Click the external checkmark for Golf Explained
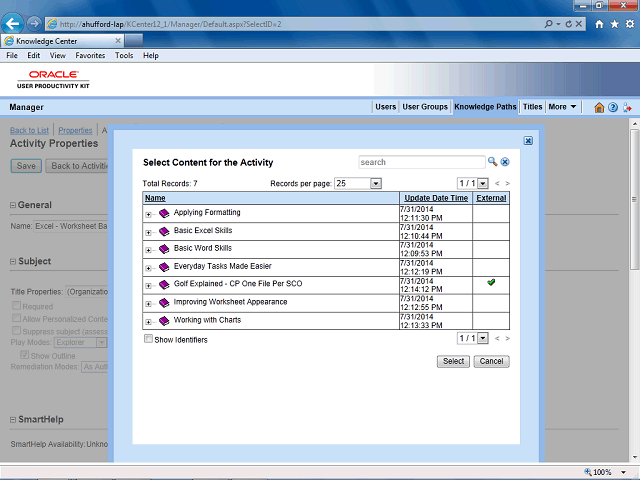 click(x=491, y=282)
